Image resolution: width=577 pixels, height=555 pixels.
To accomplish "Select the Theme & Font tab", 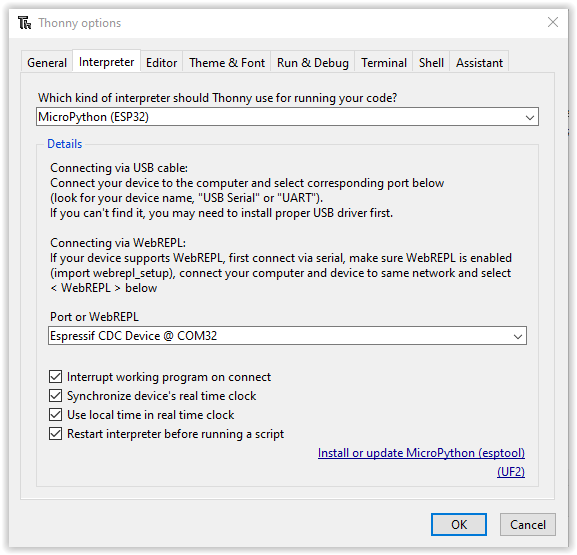I will (x=227, y=63).
